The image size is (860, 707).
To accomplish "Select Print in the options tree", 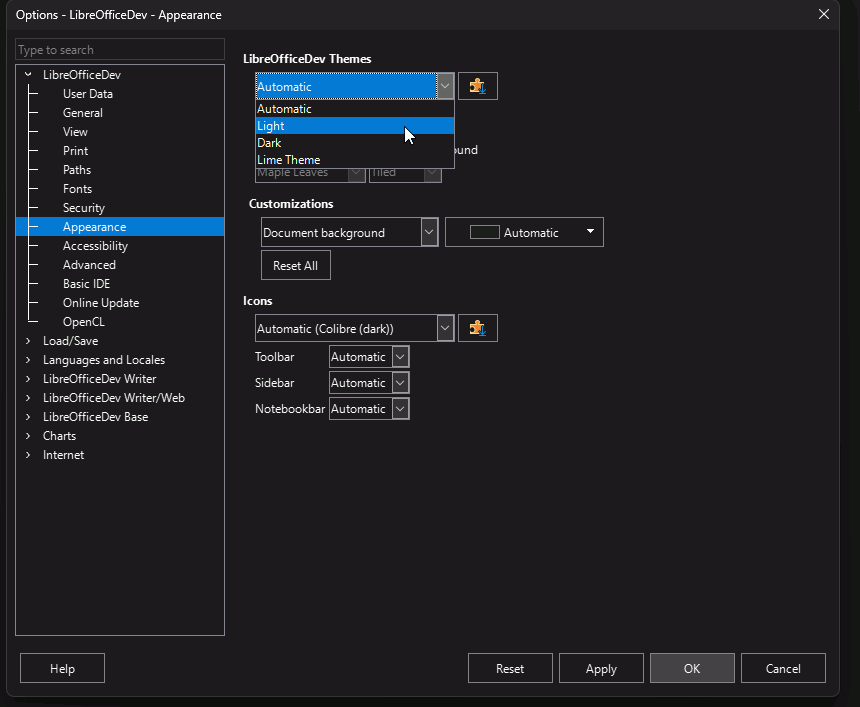I will (76, 151).
